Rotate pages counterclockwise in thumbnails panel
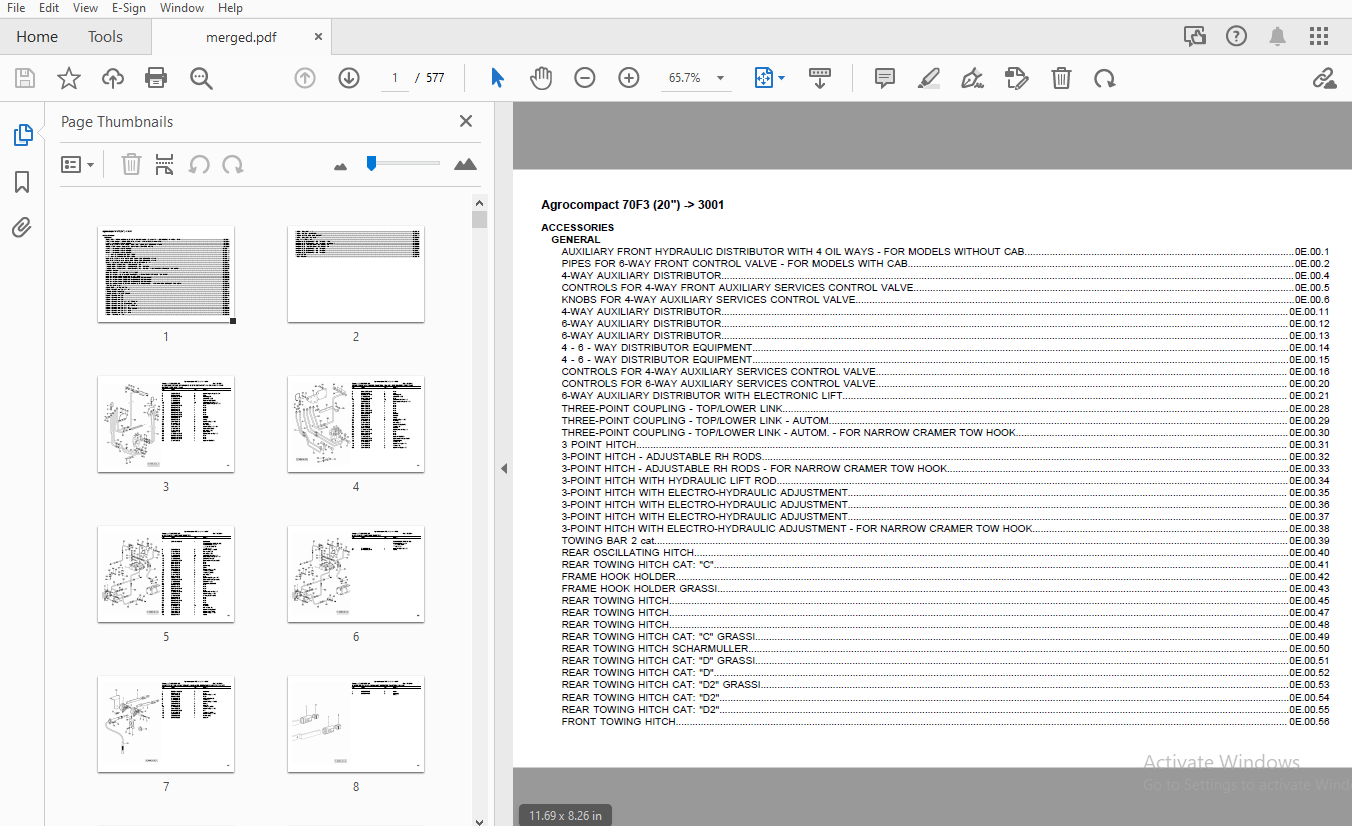This screenshot has height=826, width=1352. point(199,164)
